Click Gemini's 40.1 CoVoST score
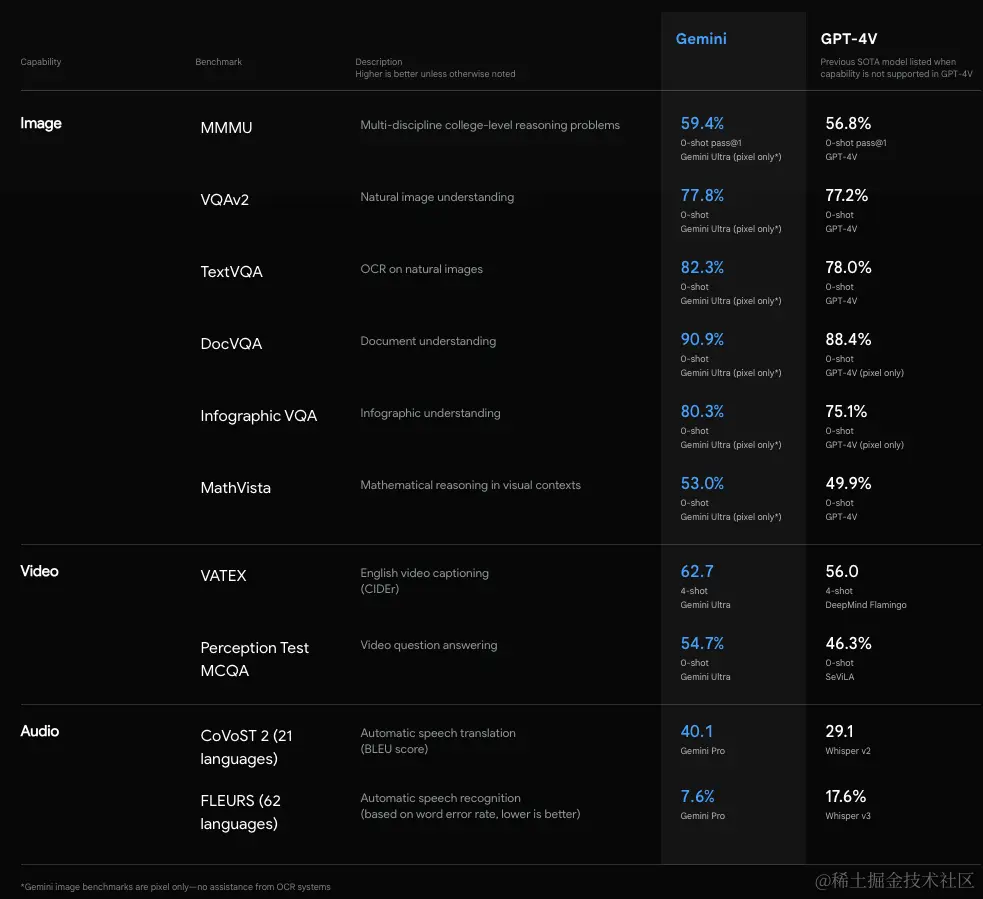The width and height of the screenshot is (983, 899). [x=697, y=732]
